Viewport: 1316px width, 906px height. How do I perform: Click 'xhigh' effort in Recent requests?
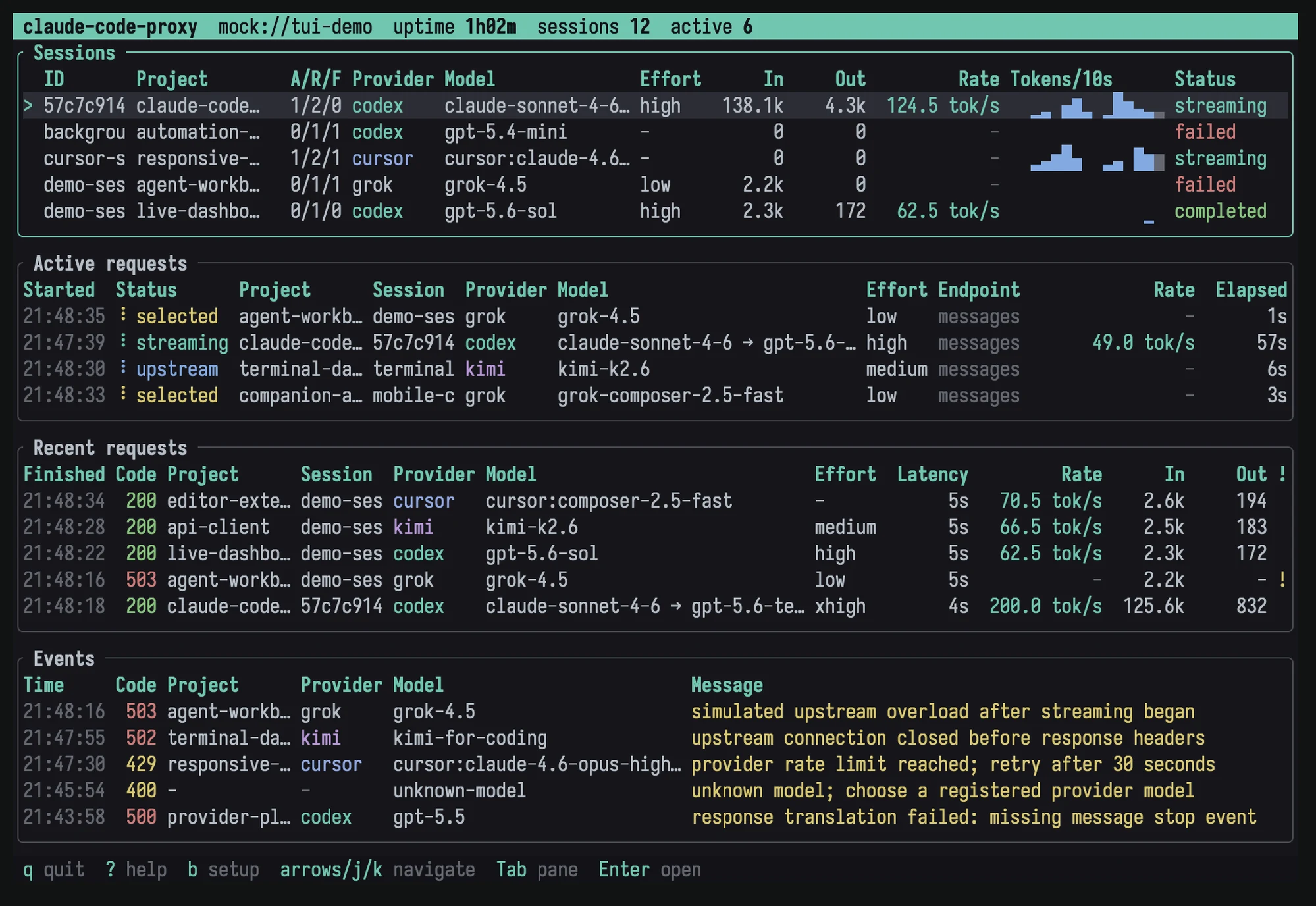tap(840, 606)
